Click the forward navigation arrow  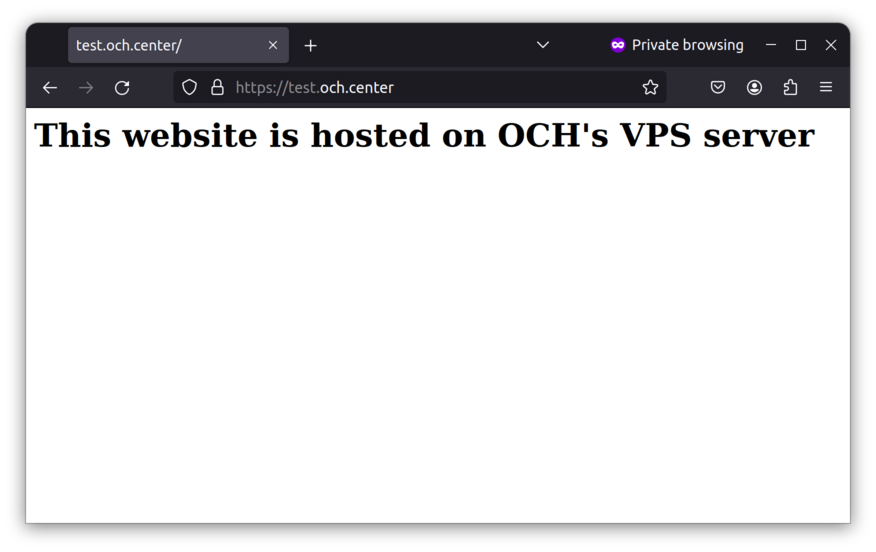(x=86, y=88)
